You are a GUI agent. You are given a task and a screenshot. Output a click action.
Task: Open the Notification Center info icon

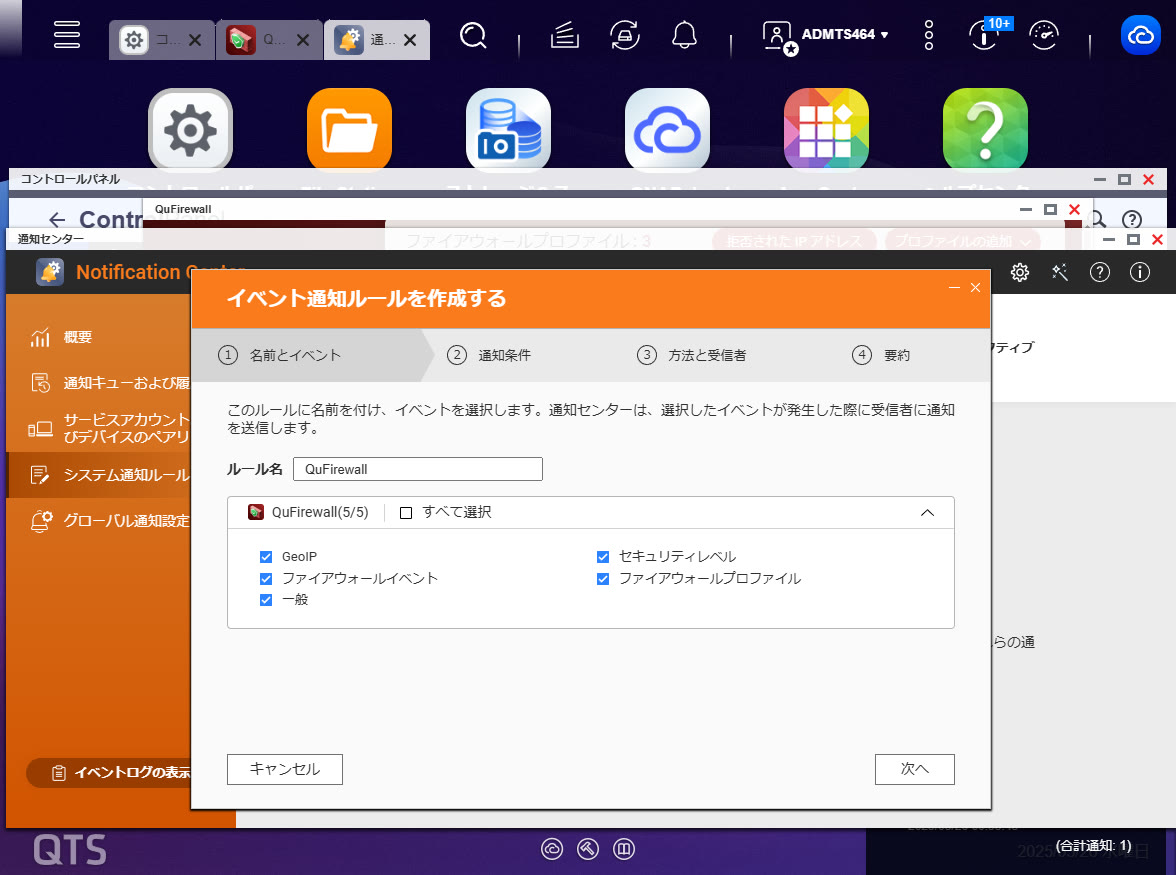(x=1140, y=272)
